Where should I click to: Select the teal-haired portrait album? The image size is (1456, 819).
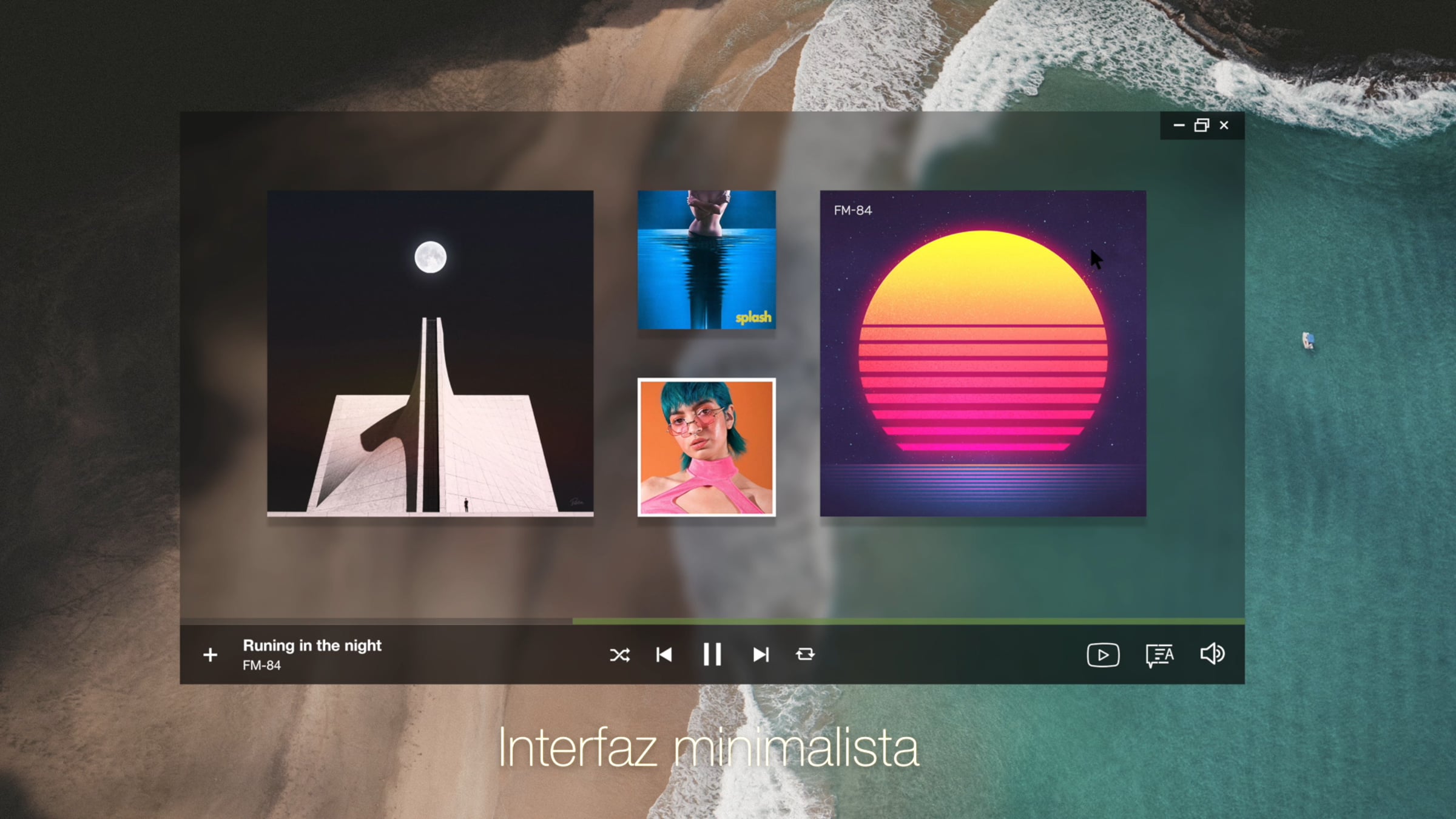click(706, 447)
